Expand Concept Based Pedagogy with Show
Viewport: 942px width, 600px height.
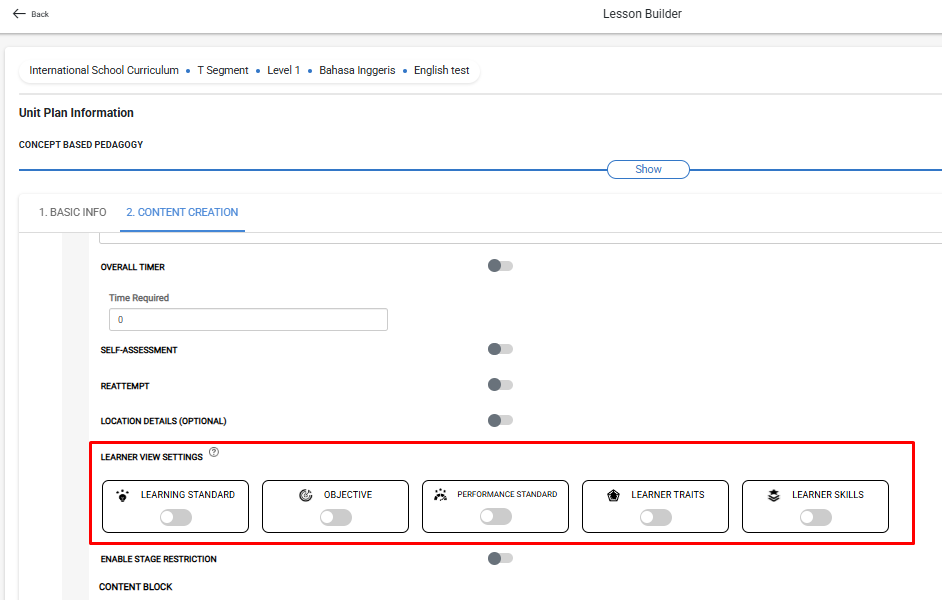point(648,169)
